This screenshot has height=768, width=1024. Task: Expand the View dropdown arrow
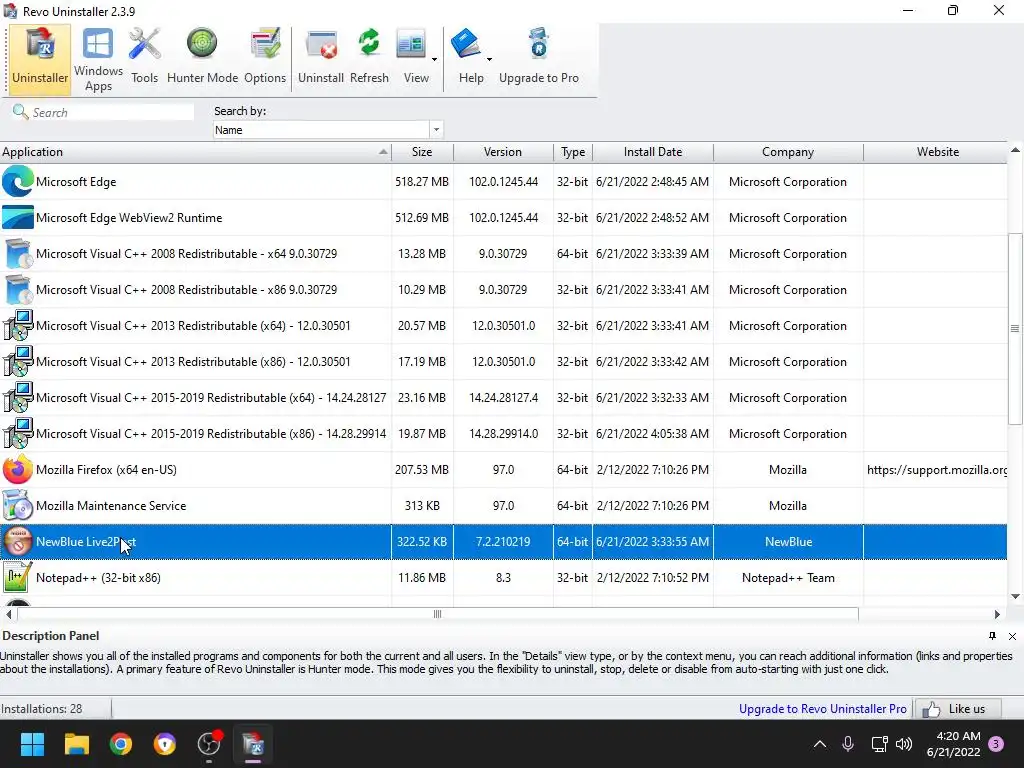click(x=434, y=59)
